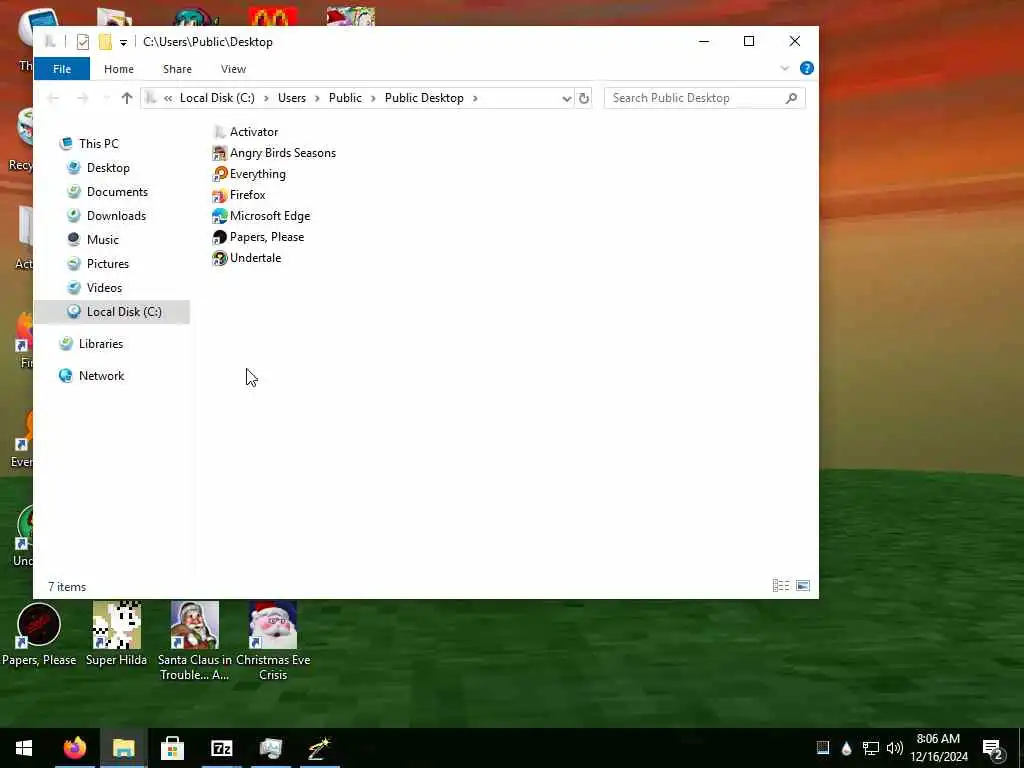Click the droplet icon in the system tray
The image size is (1024, 768).
point(846,748)
